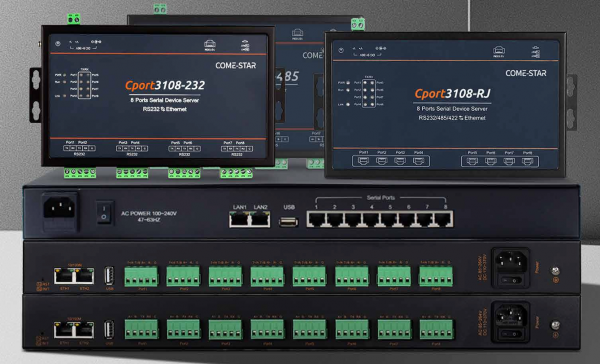
Task: Click ETH2 port on the middle rack unit
Action: tap(84, 276)
